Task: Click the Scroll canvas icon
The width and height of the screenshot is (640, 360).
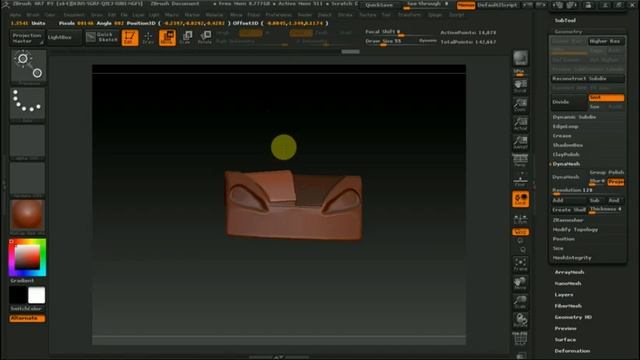Action: pyautogui.click(x=520, y=87)
